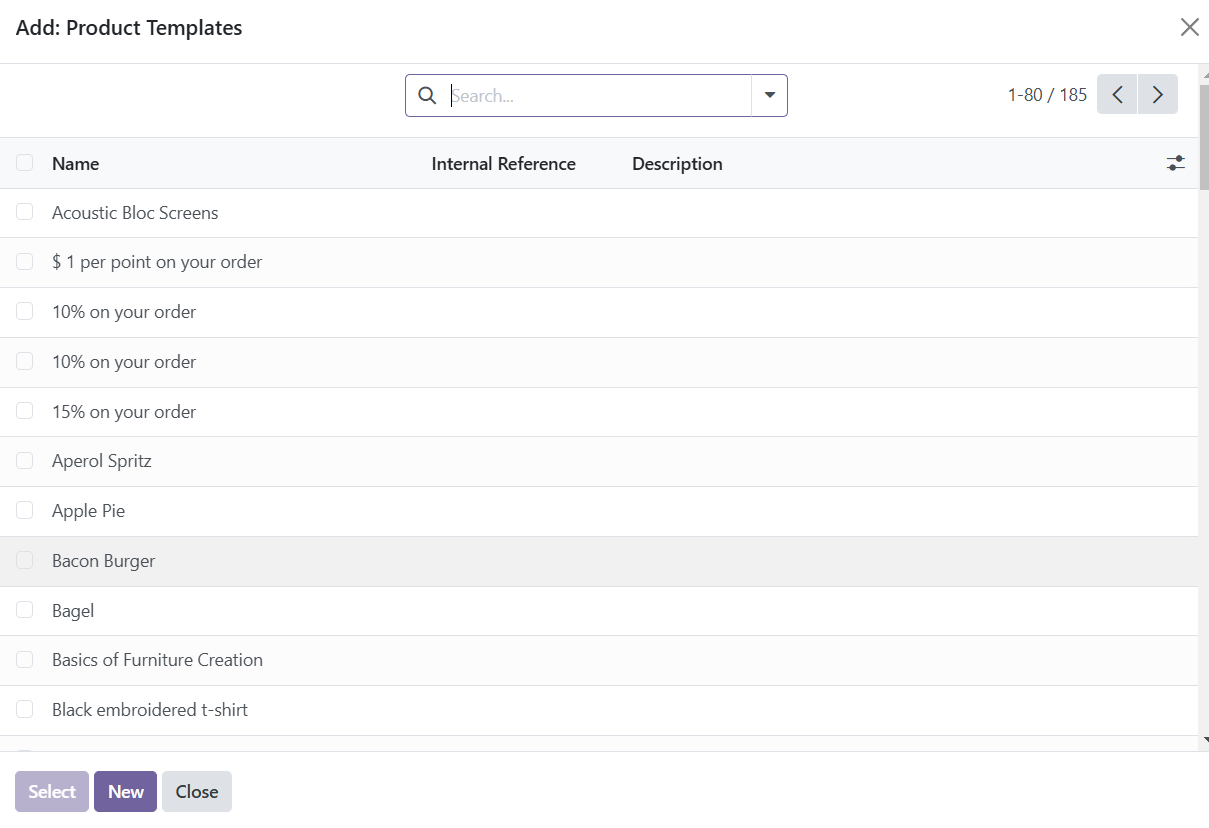Go to previous page of records

tap(1117, 95)
